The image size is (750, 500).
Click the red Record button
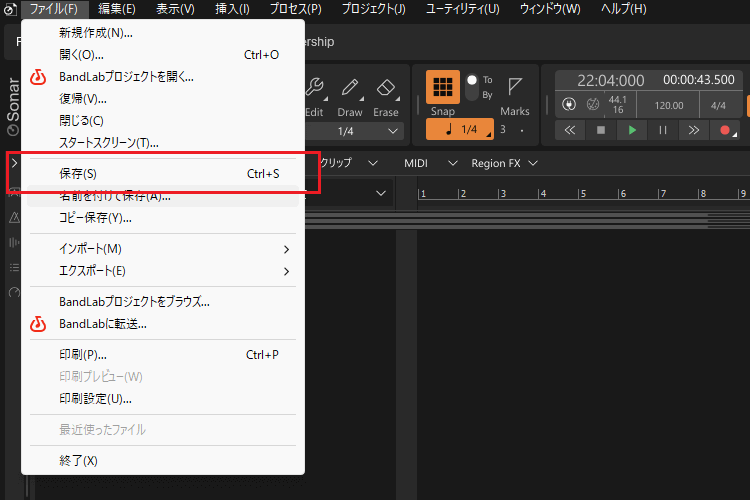pyautogui.click(x=724, y=130)
